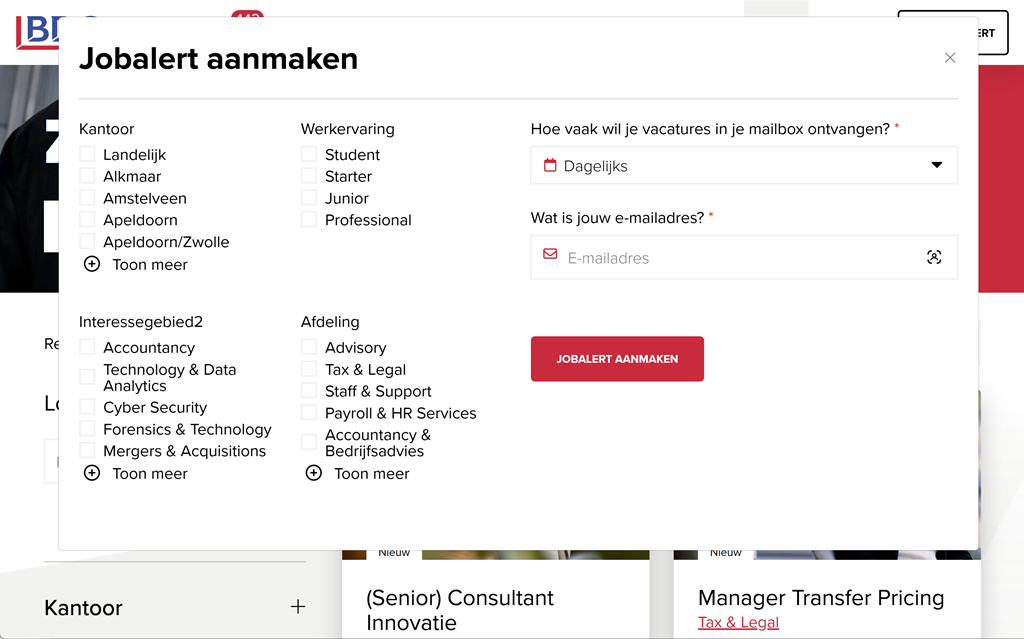Click plus icon under Afdeling list

(314, 473)
